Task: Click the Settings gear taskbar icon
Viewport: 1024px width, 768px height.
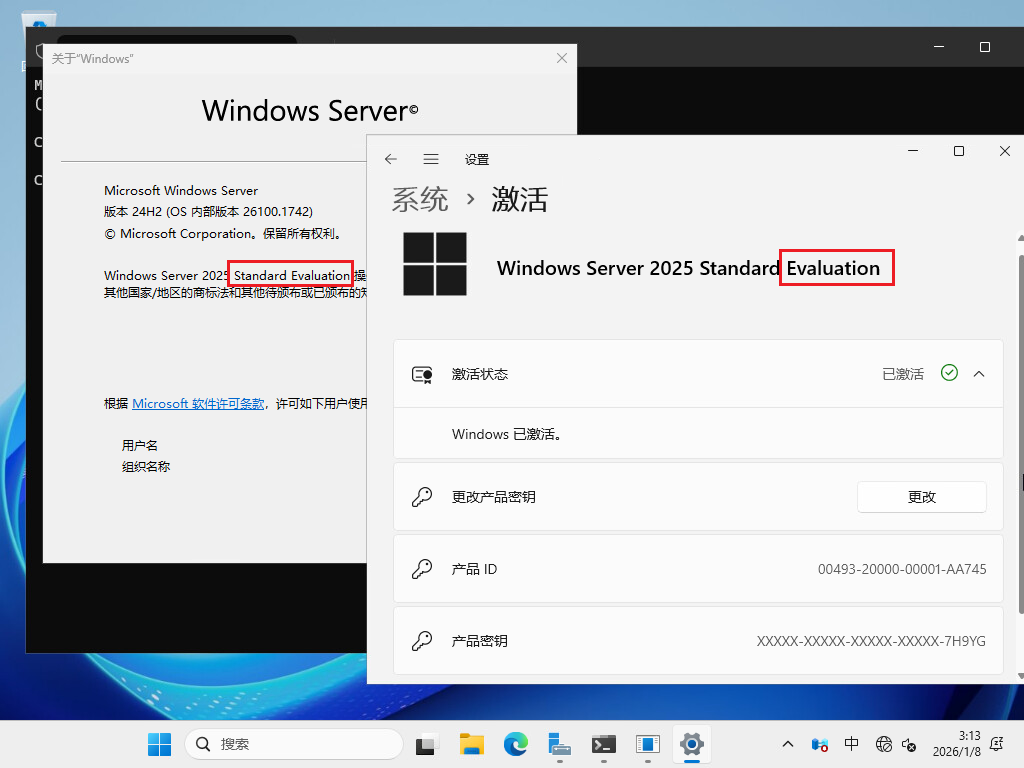Action: pos(691,744)
